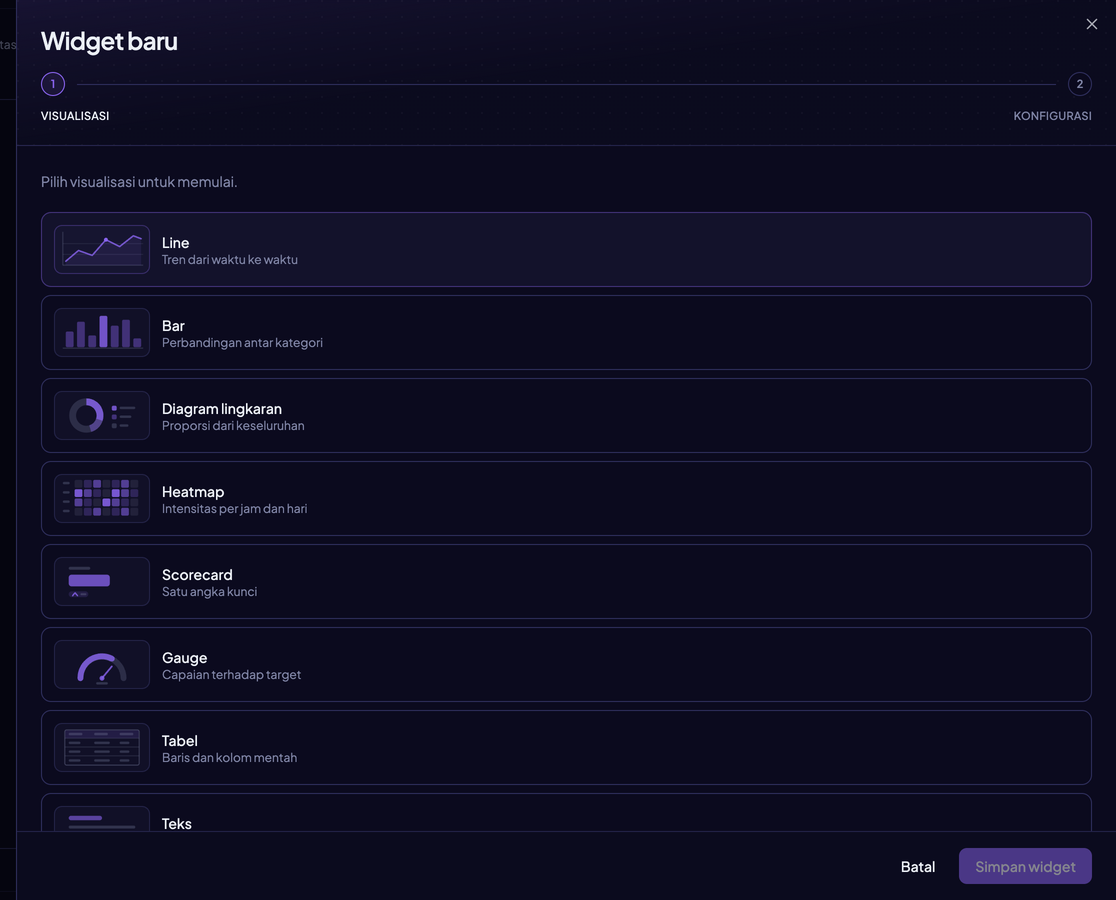Select "Line" visualization title
The image size is (1116, 900).
(x=175, y=243)
